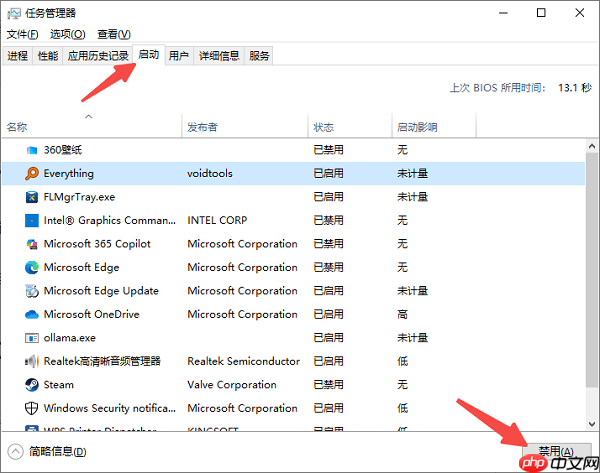Click the Microsoft Edge icon
The image size is (600, 473).
[x=32, y=267]
